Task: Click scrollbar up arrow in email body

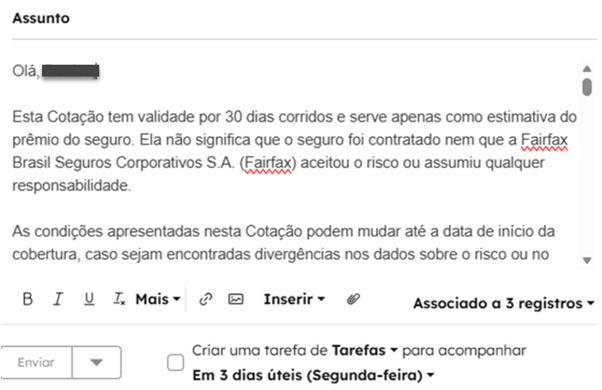Action: [x=587, y=69]
